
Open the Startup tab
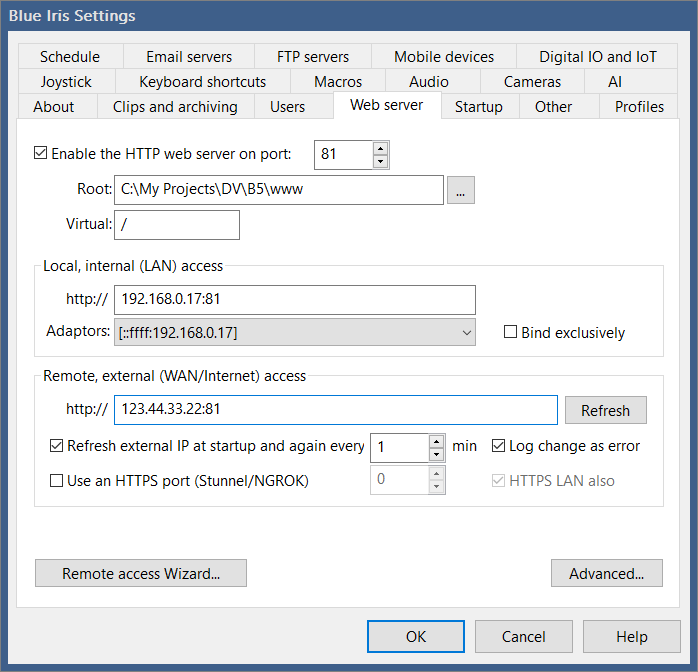point(479,106)
